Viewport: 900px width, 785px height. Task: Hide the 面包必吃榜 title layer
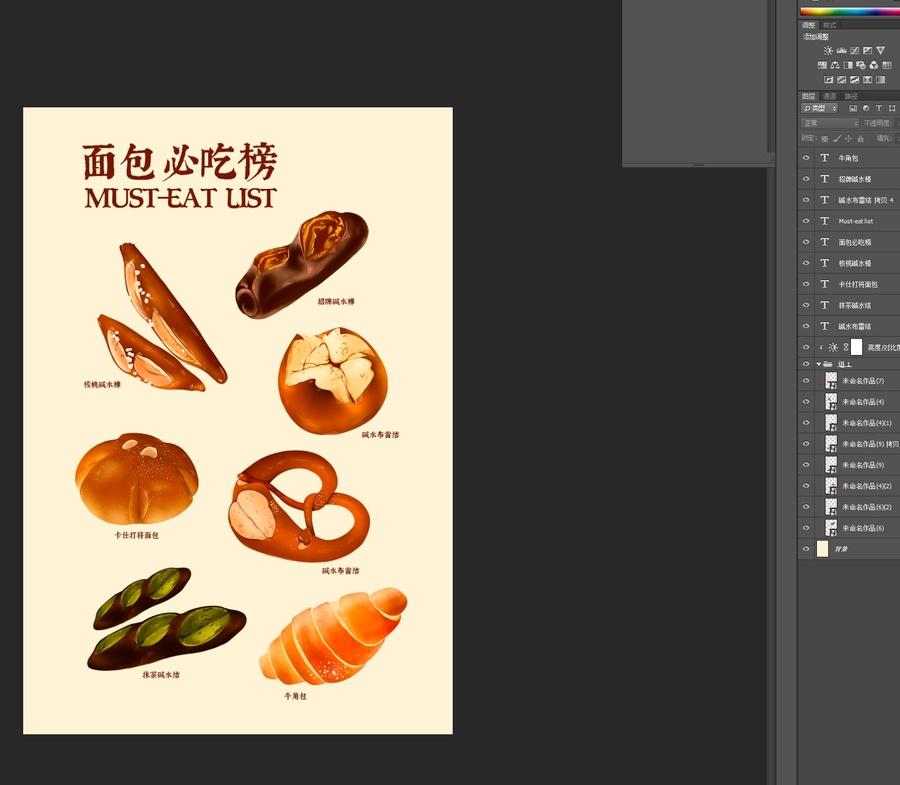click(806, 242)
